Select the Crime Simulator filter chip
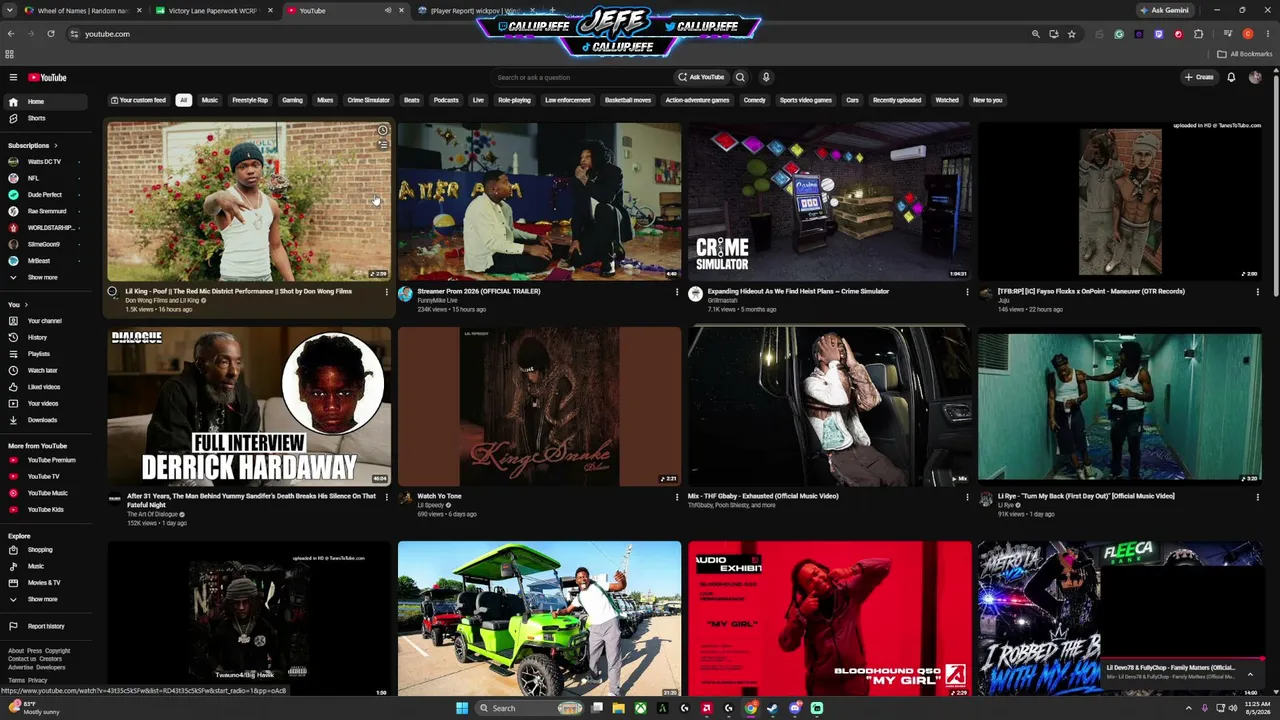 (x=368, y=100)
